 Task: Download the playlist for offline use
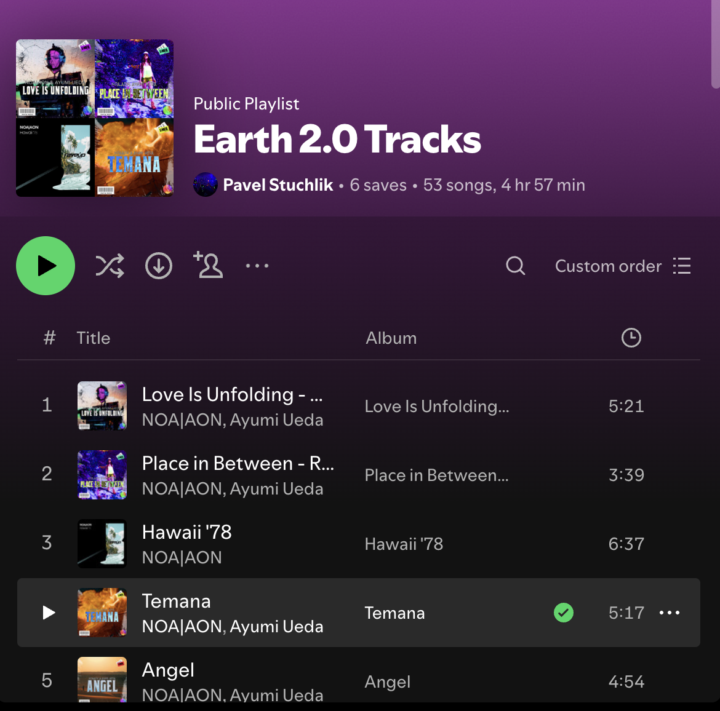(159, 266)
